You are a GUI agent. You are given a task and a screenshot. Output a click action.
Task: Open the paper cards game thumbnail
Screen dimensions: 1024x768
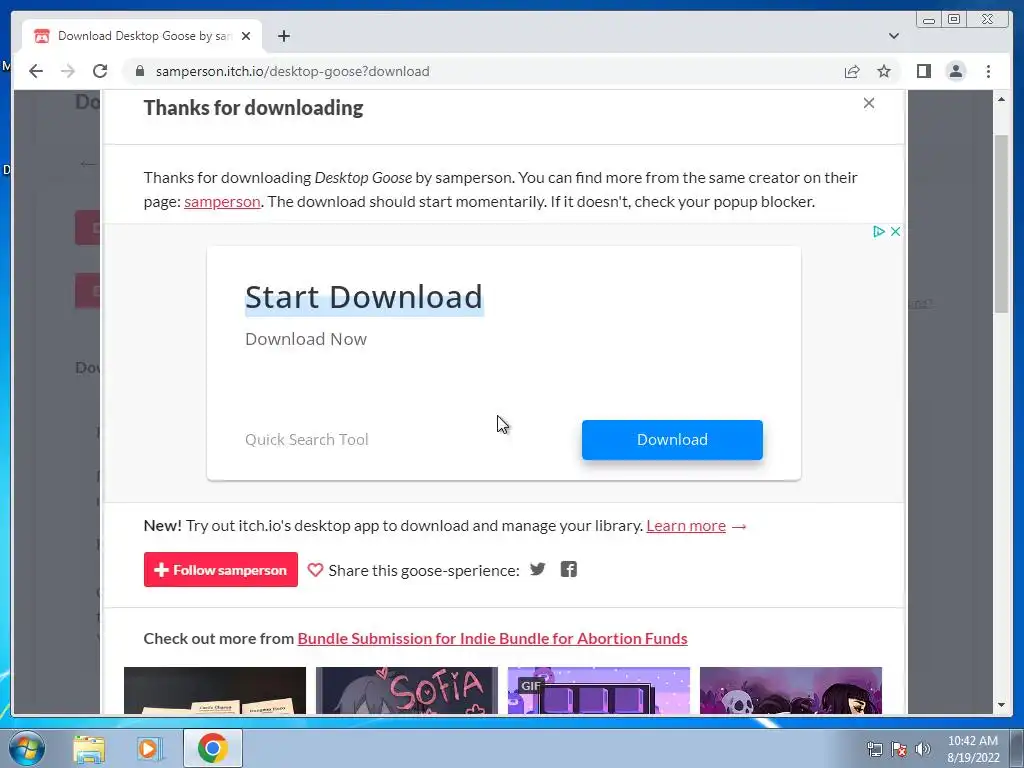pos(215,690)
